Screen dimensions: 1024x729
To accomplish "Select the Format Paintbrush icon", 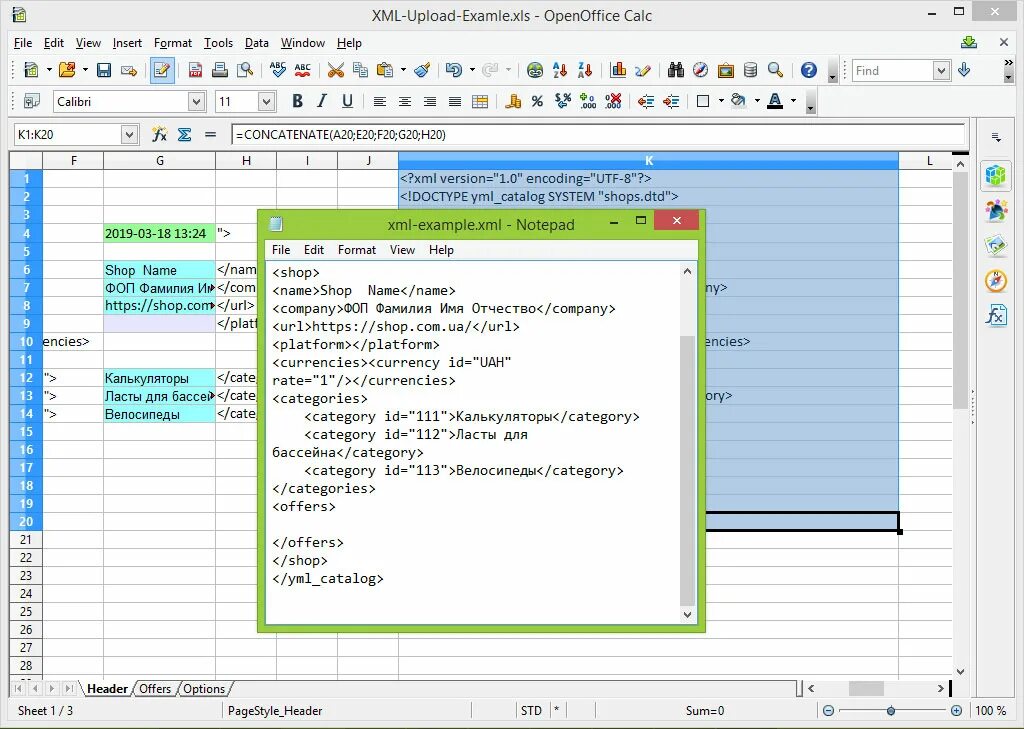I will coord(422,70).
